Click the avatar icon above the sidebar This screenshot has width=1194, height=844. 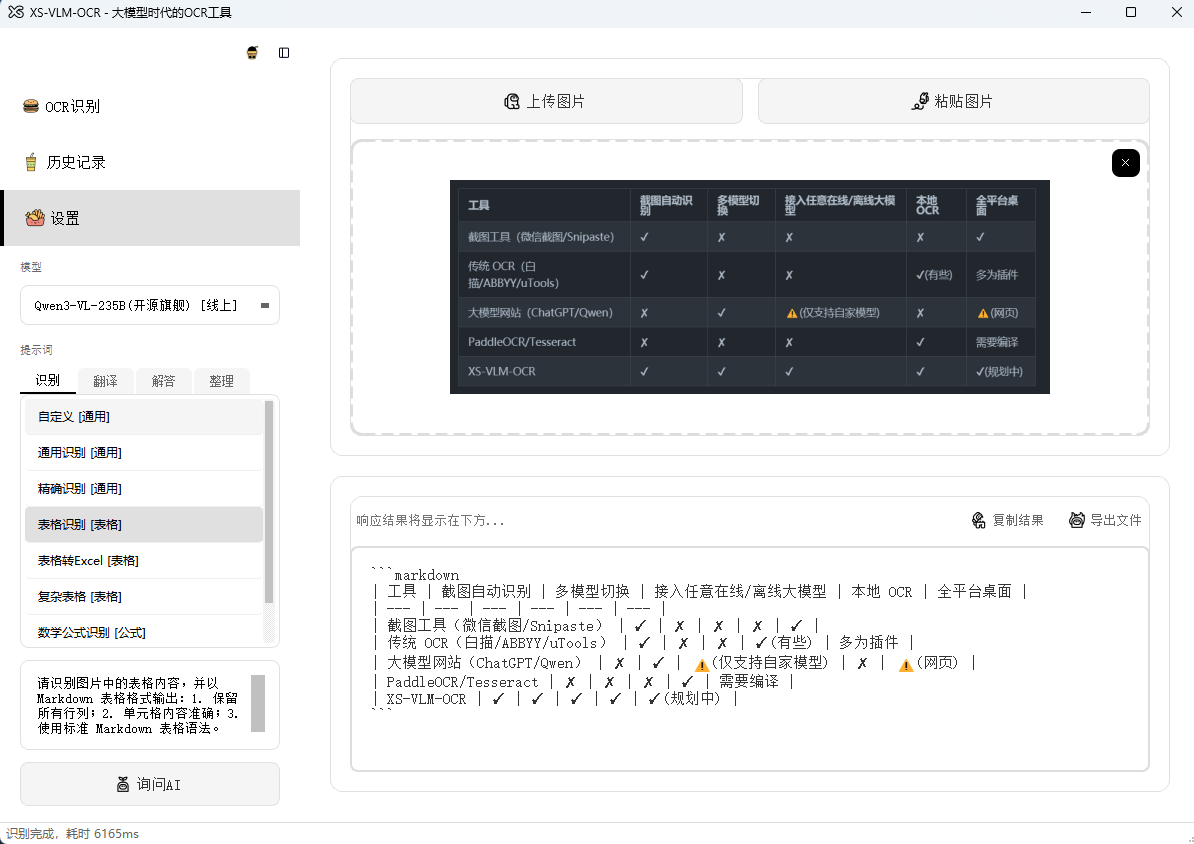(x=252, y=53)
